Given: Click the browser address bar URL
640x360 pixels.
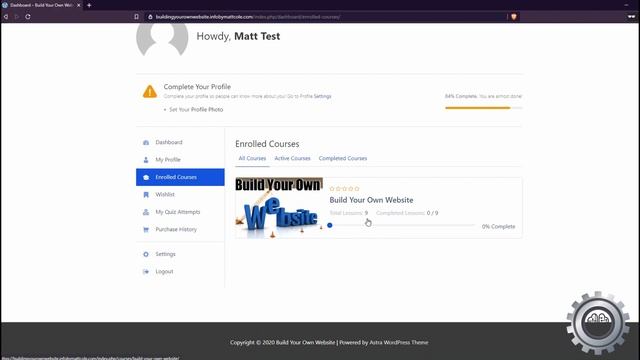Looking at the screenshot, I should tap(248, 17).
